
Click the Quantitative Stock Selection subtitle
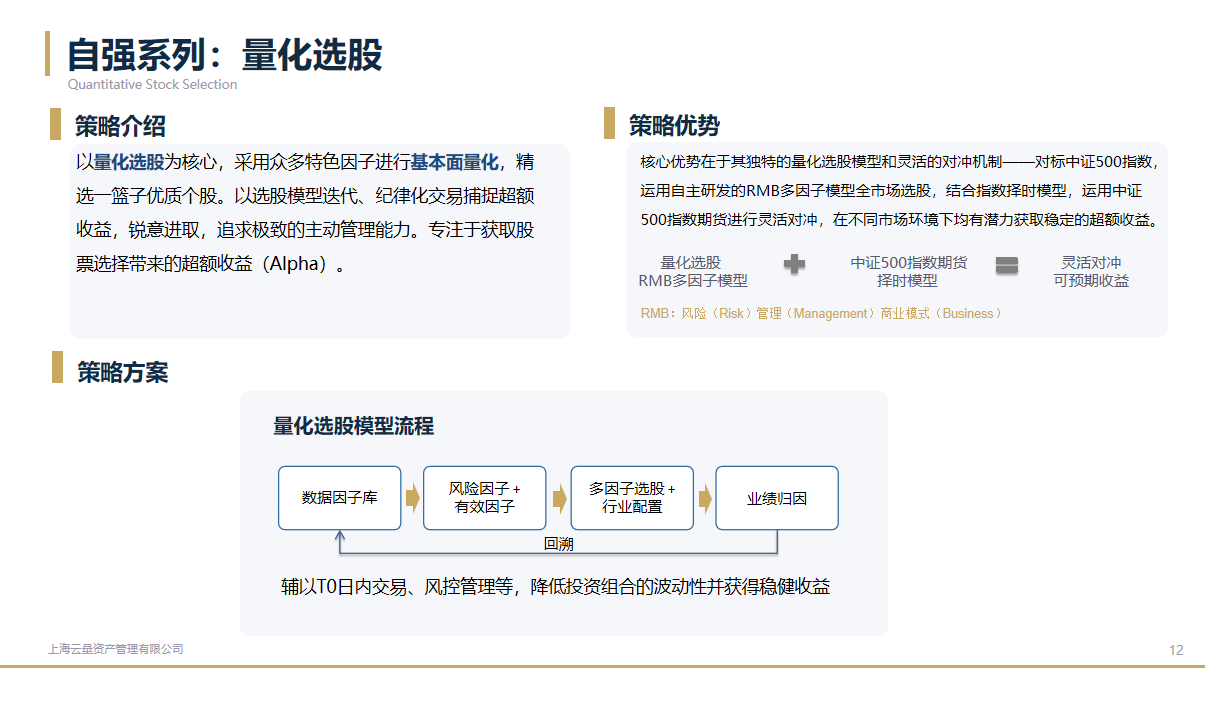[152, 85]
